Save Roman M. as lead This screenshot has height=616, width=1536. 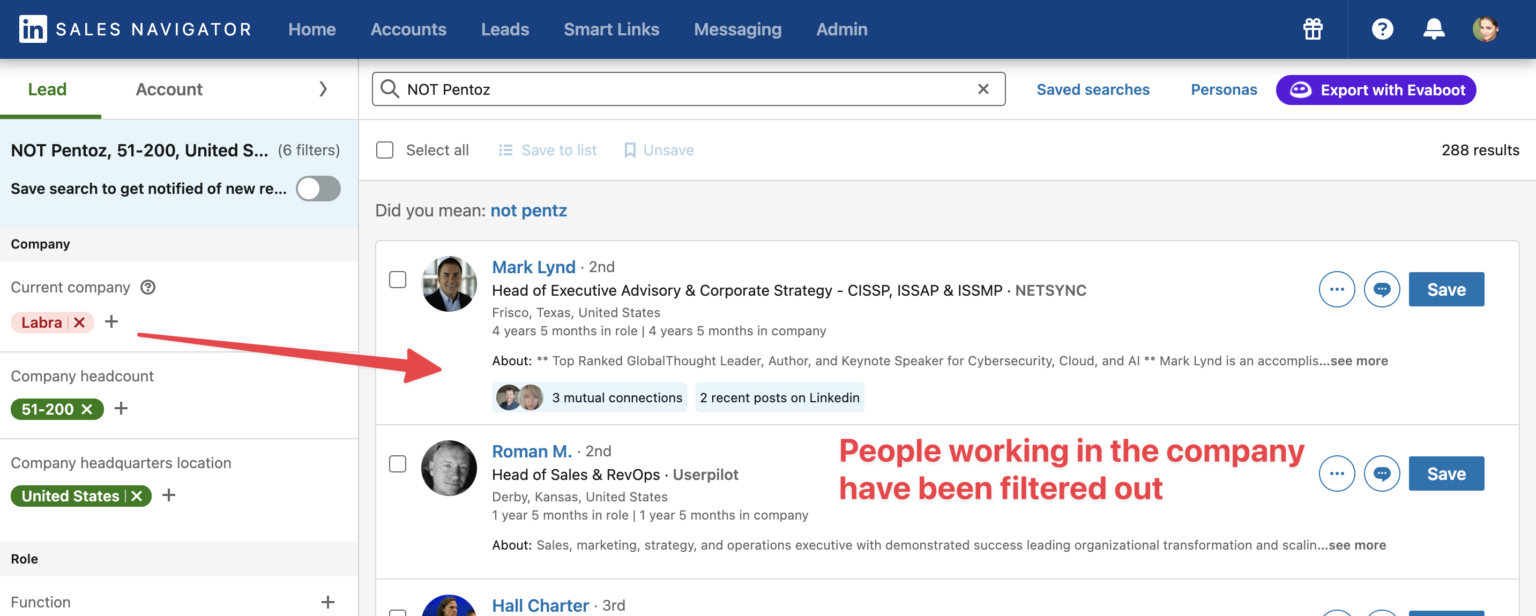tap(1446, 473)
